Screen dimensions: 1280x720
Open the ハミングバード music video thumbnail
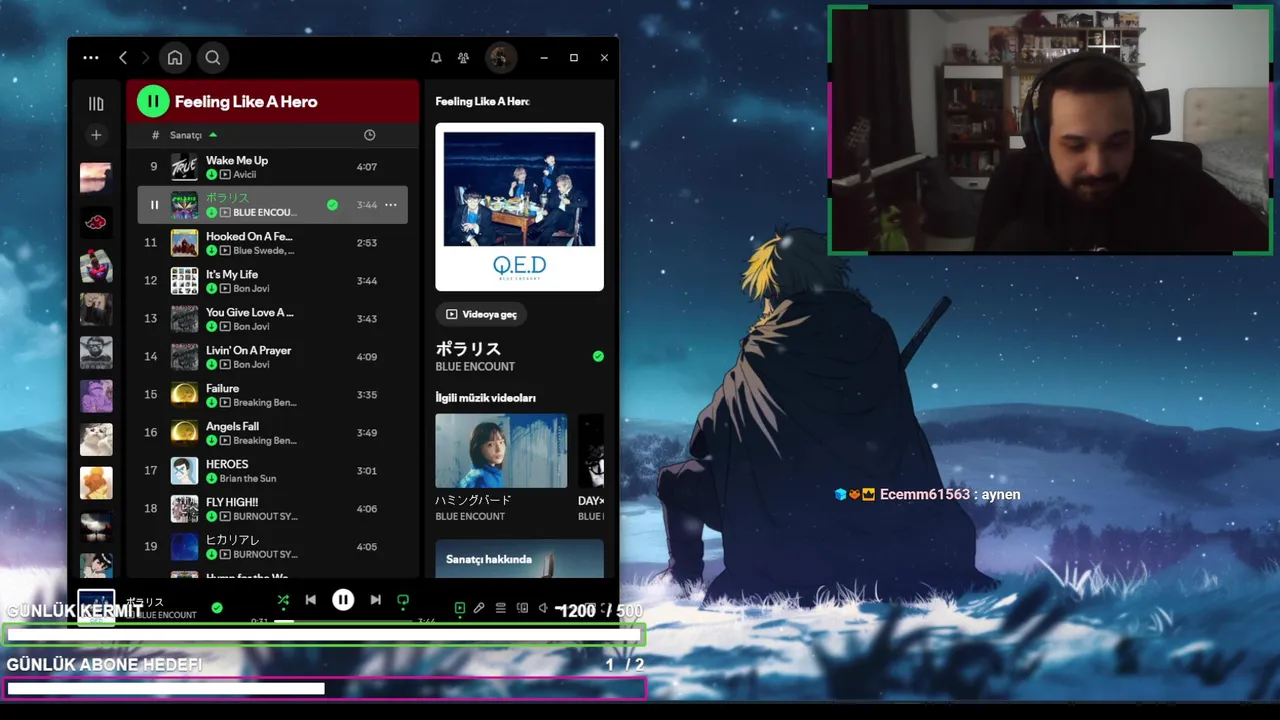[501, 451]
